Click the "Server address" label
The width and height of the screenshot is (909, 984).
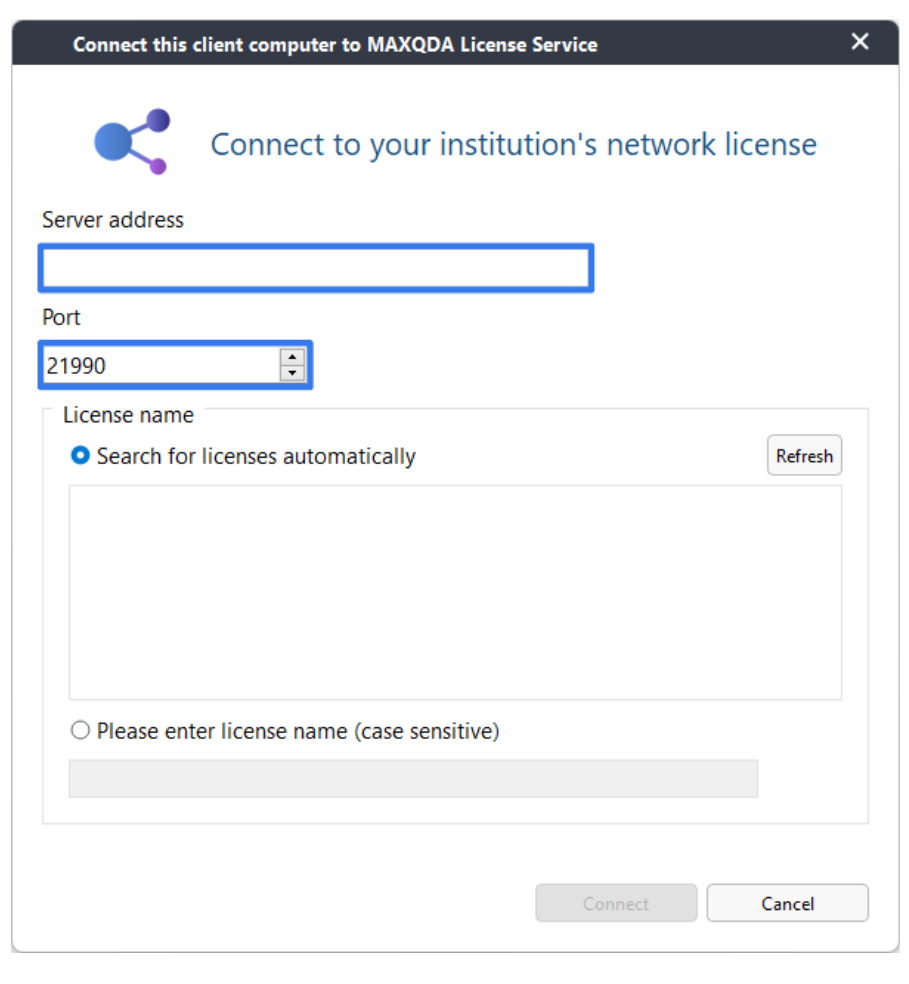pos(113,220)
